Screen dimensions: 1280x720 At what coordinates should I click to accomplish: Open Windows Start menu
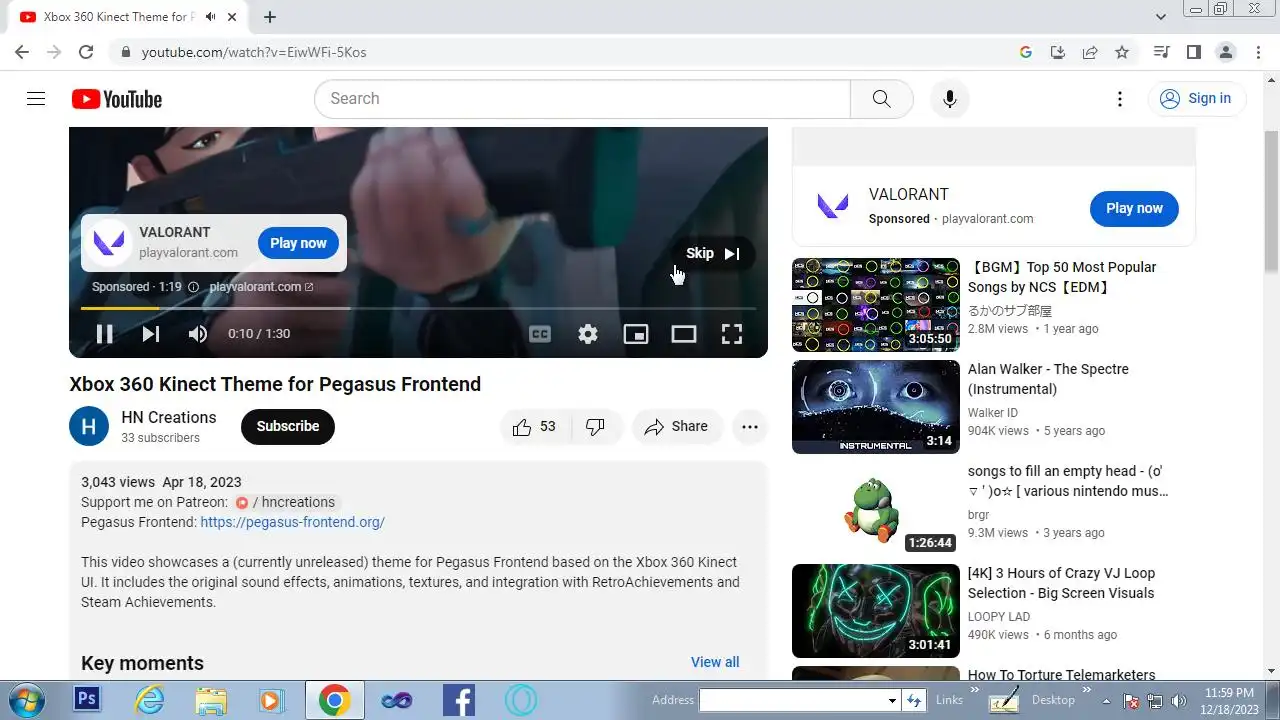tap(27, 699)
